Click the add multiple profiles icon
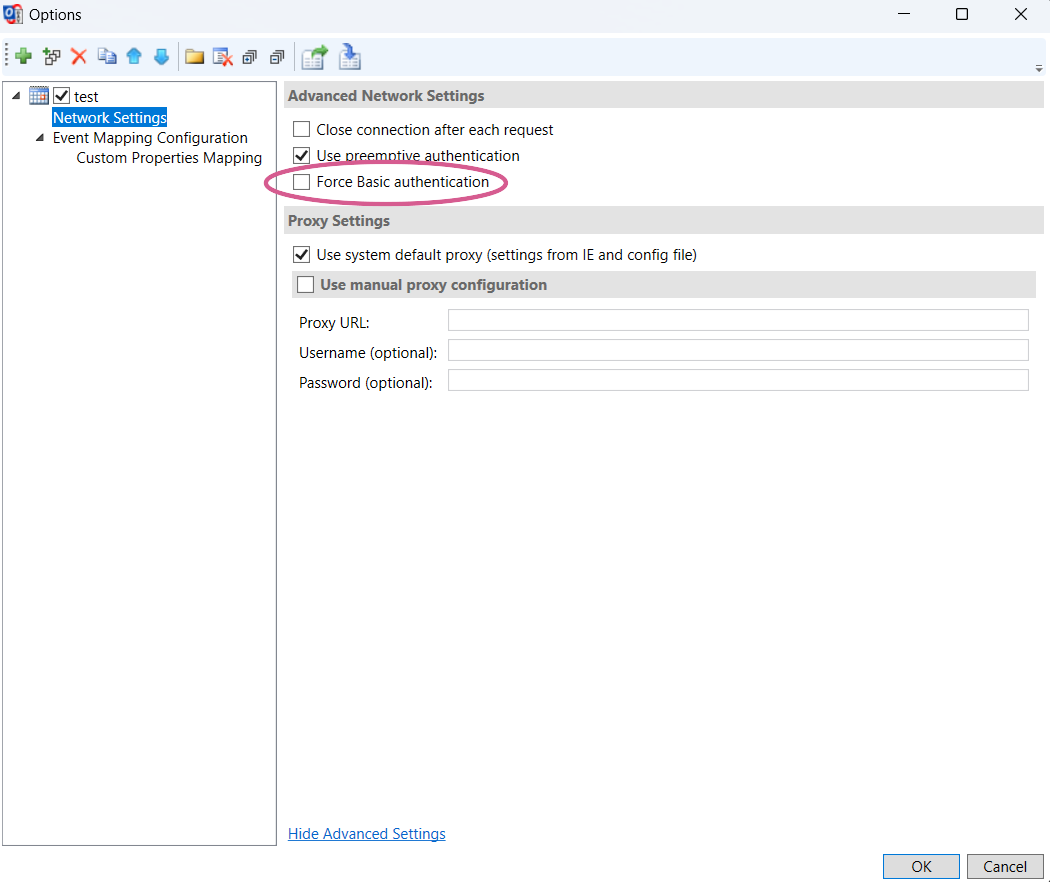1050x882 pixels. [x=52, y=57]
